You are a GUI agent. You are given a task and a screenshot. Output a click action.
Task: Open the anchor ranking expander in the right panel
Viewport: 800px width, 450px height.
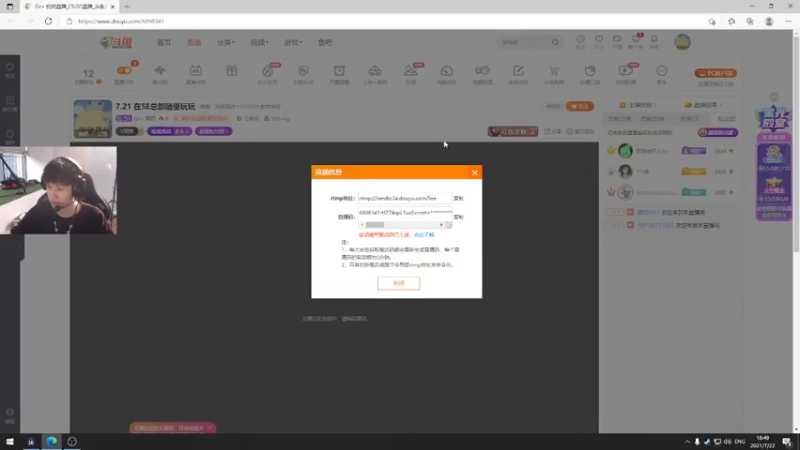point(638,105)
